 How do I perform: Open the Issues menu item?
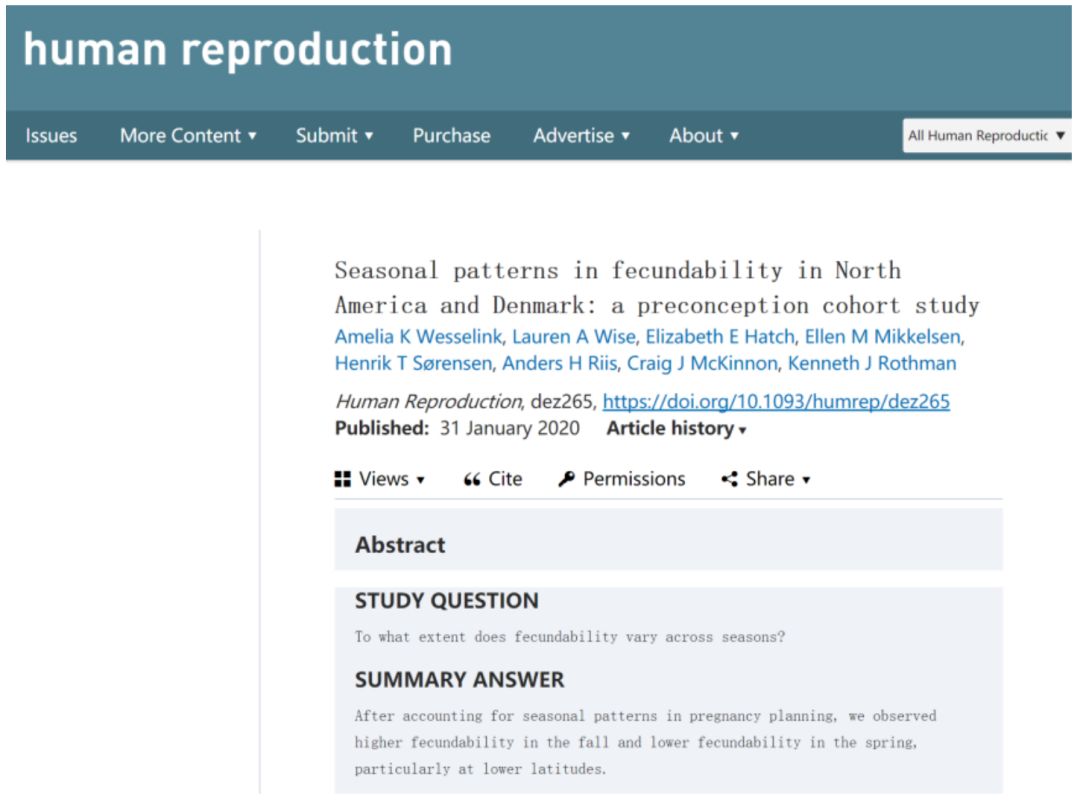click(x=51, y=136)
